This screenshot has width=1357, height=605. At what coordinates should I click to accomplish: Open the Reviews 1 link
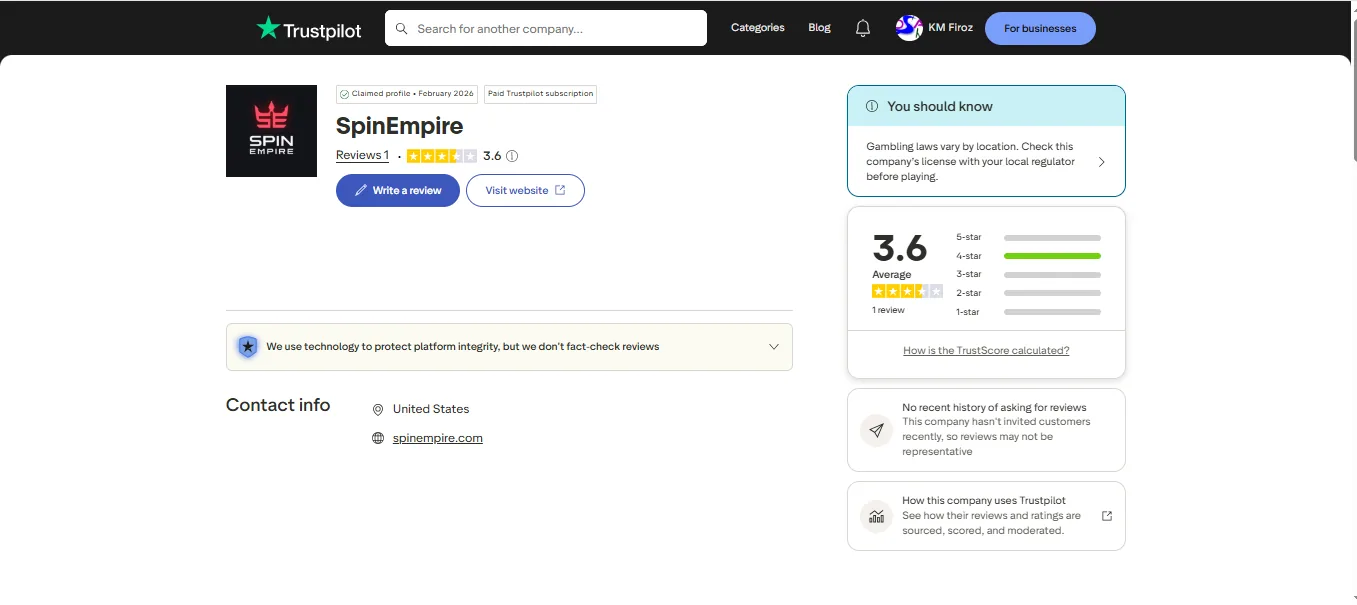(362, 155)
